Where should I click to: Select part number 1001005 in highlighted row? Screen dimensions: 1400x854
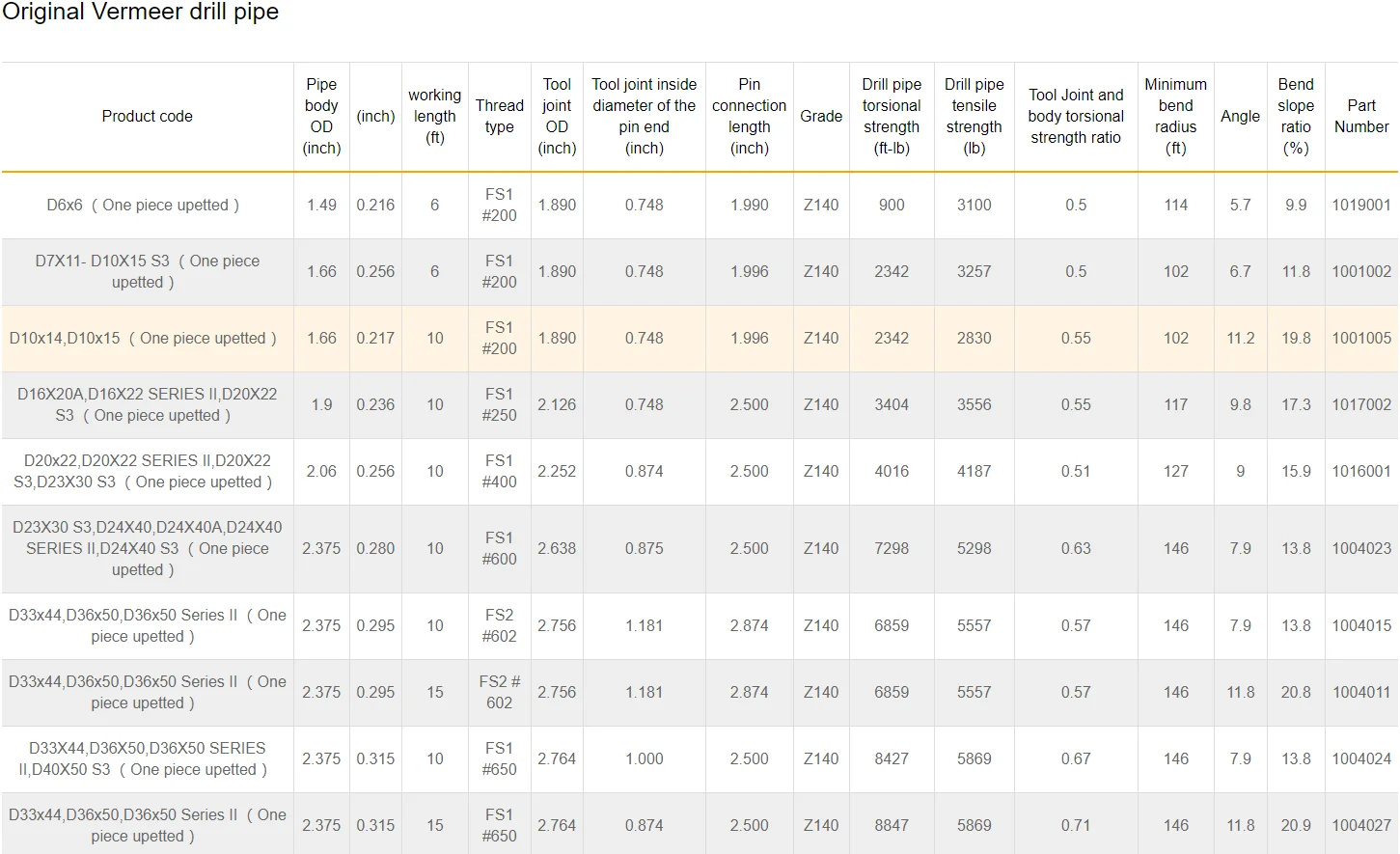(1360, 338)
